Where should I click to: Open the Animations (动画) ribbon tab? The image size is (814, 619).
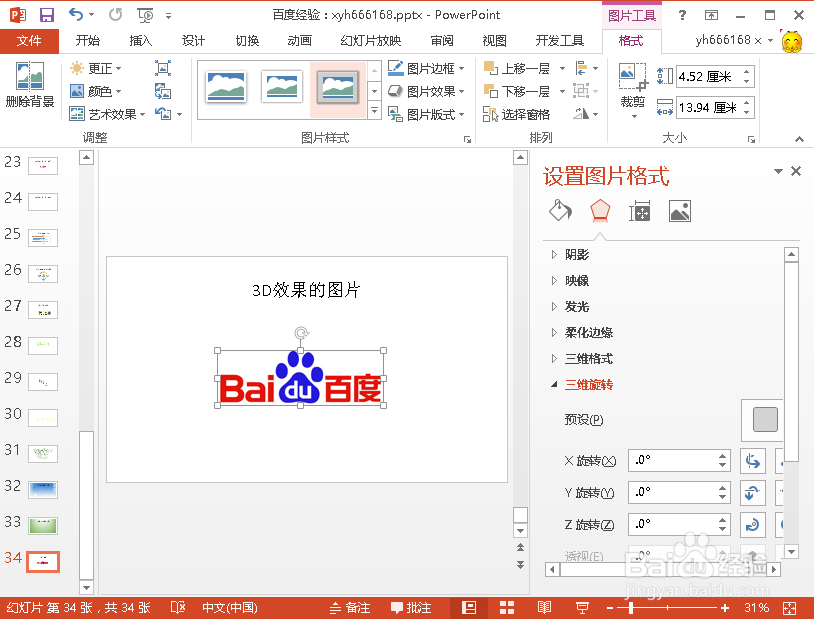300,41
